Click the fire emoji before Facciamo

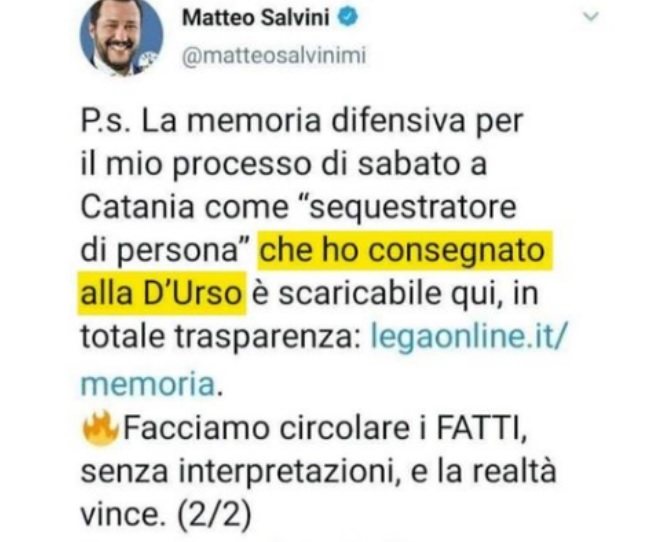pos(100,428)
